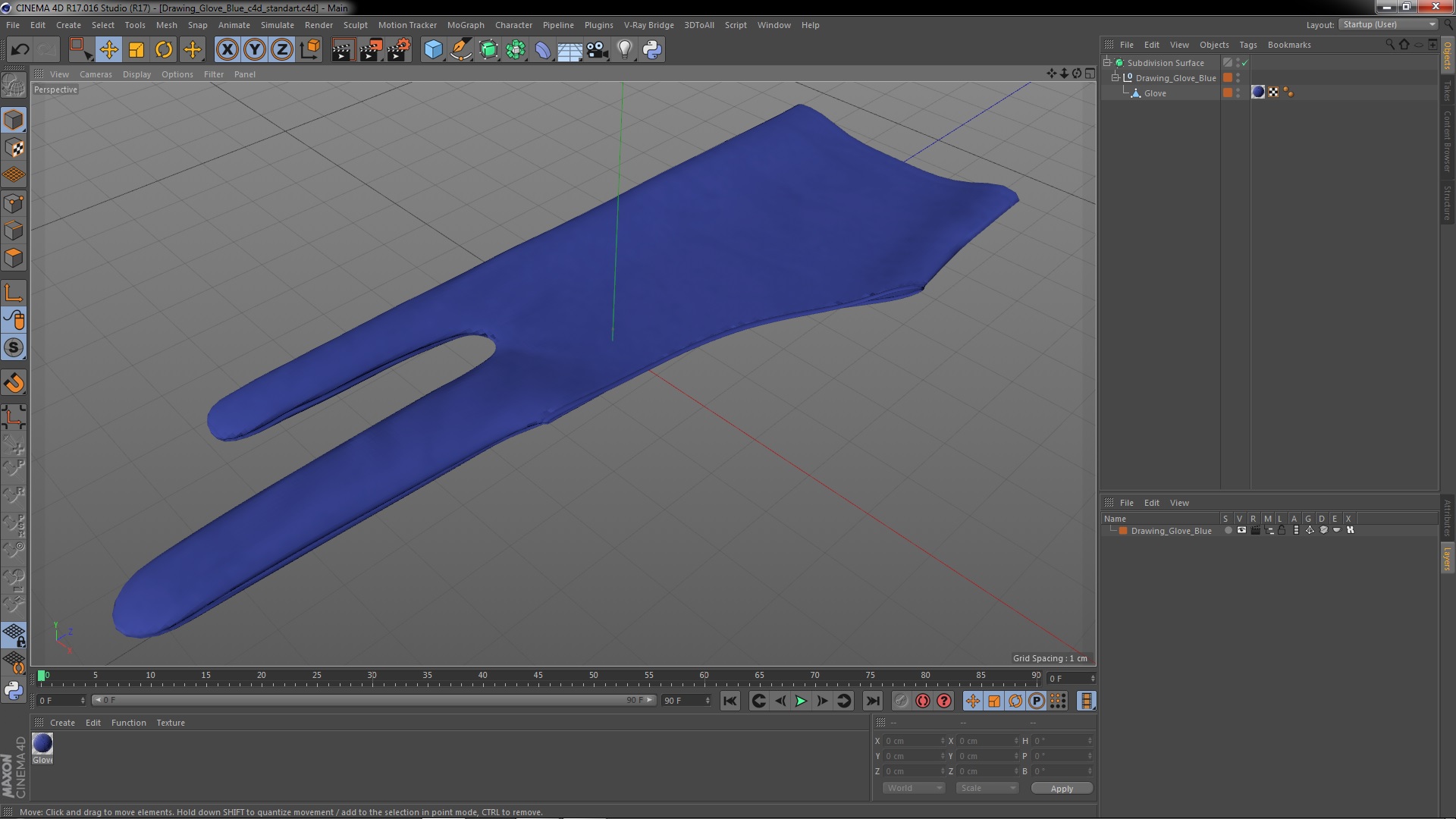Add a Subdivision Surface generator
This screenshot has width=1456, height=819.
(x=488, y=50)
